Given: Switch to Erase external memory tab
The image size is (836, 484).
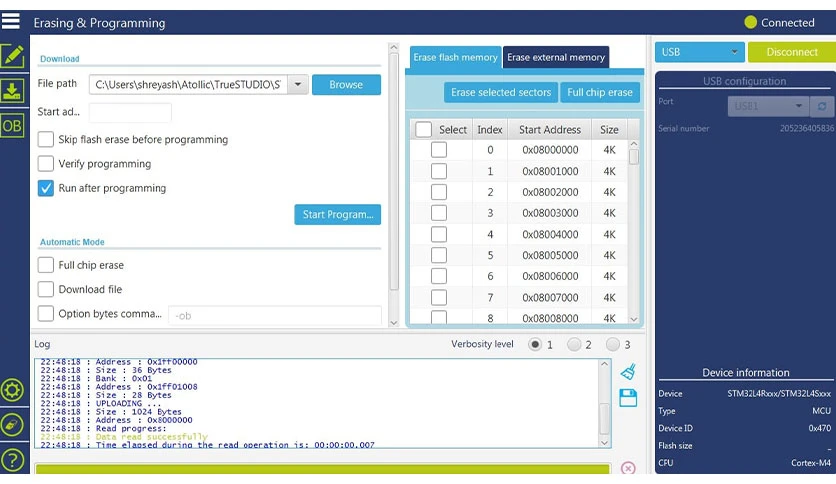Looking at the screenshot, I should [556, 57].
